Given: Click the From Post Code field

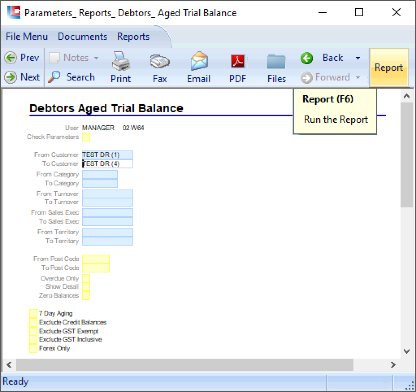Looking at the screenshot, I should pyautogui.click(x=96, y=259).
